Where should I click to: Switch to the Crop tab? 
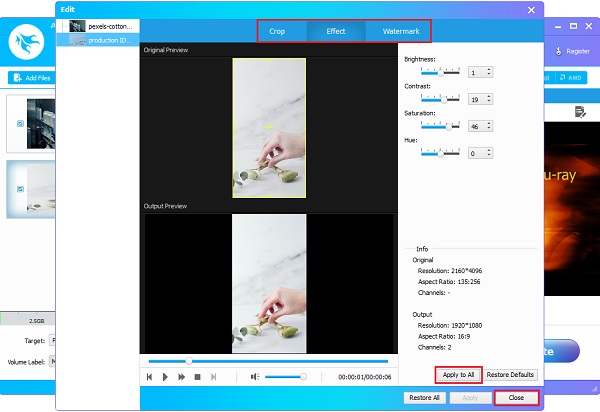coord(277,31)
